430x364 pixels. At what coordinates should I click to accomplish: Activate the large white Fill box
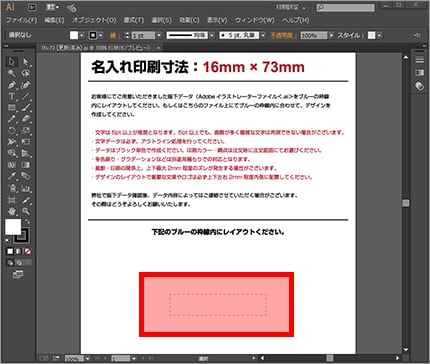13,227
